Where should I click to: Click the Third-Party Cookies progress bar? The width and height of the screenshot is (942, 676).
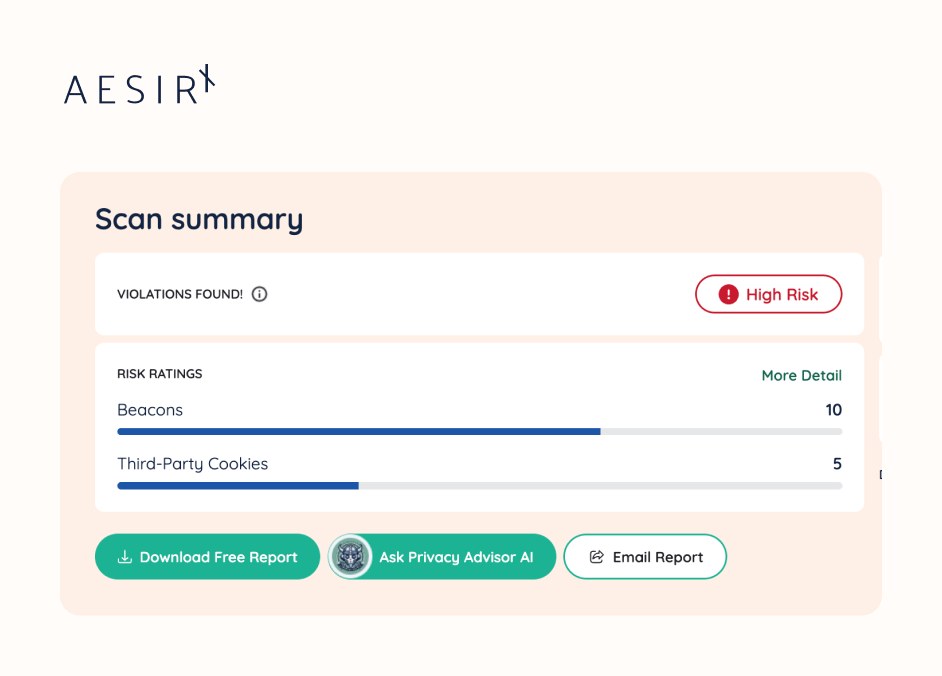pos(479,485)
